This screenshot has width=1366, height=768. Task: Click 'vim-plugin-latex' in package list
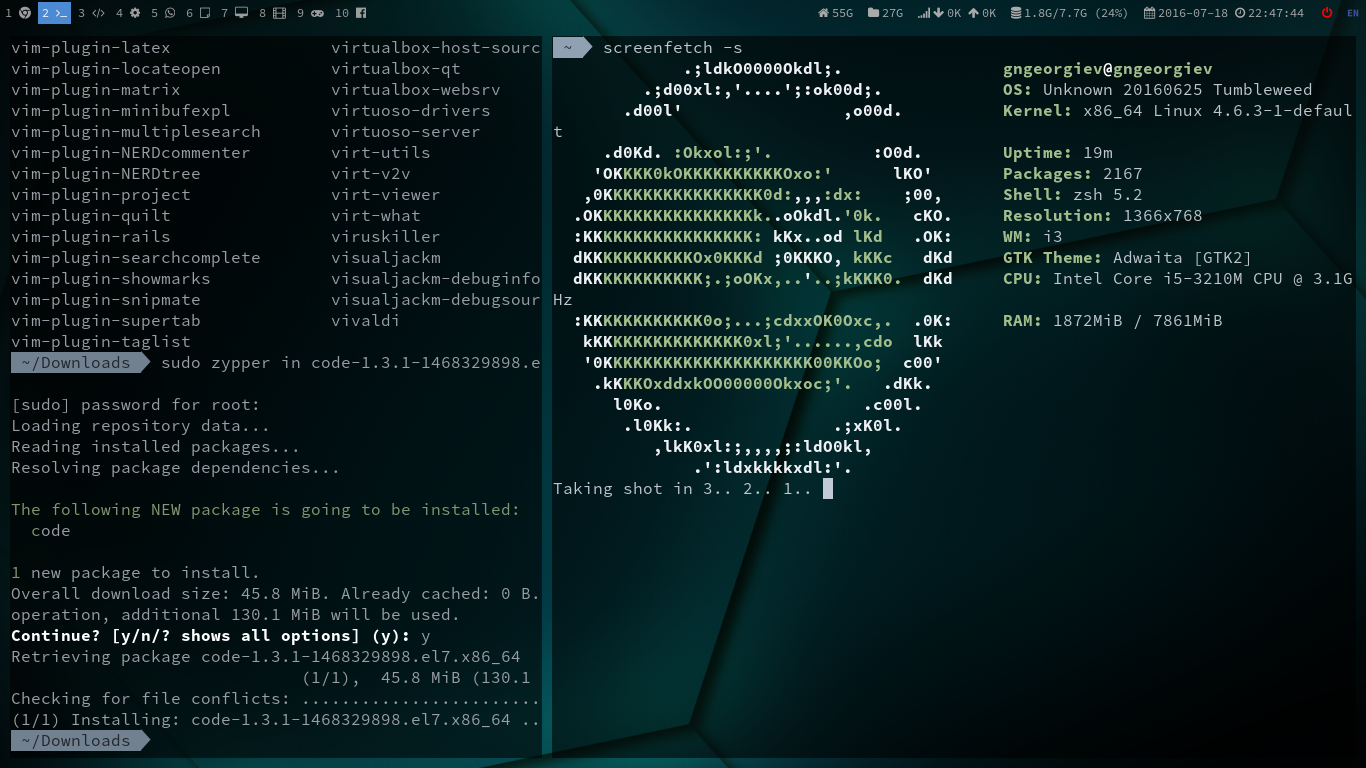tap(91, 48)
